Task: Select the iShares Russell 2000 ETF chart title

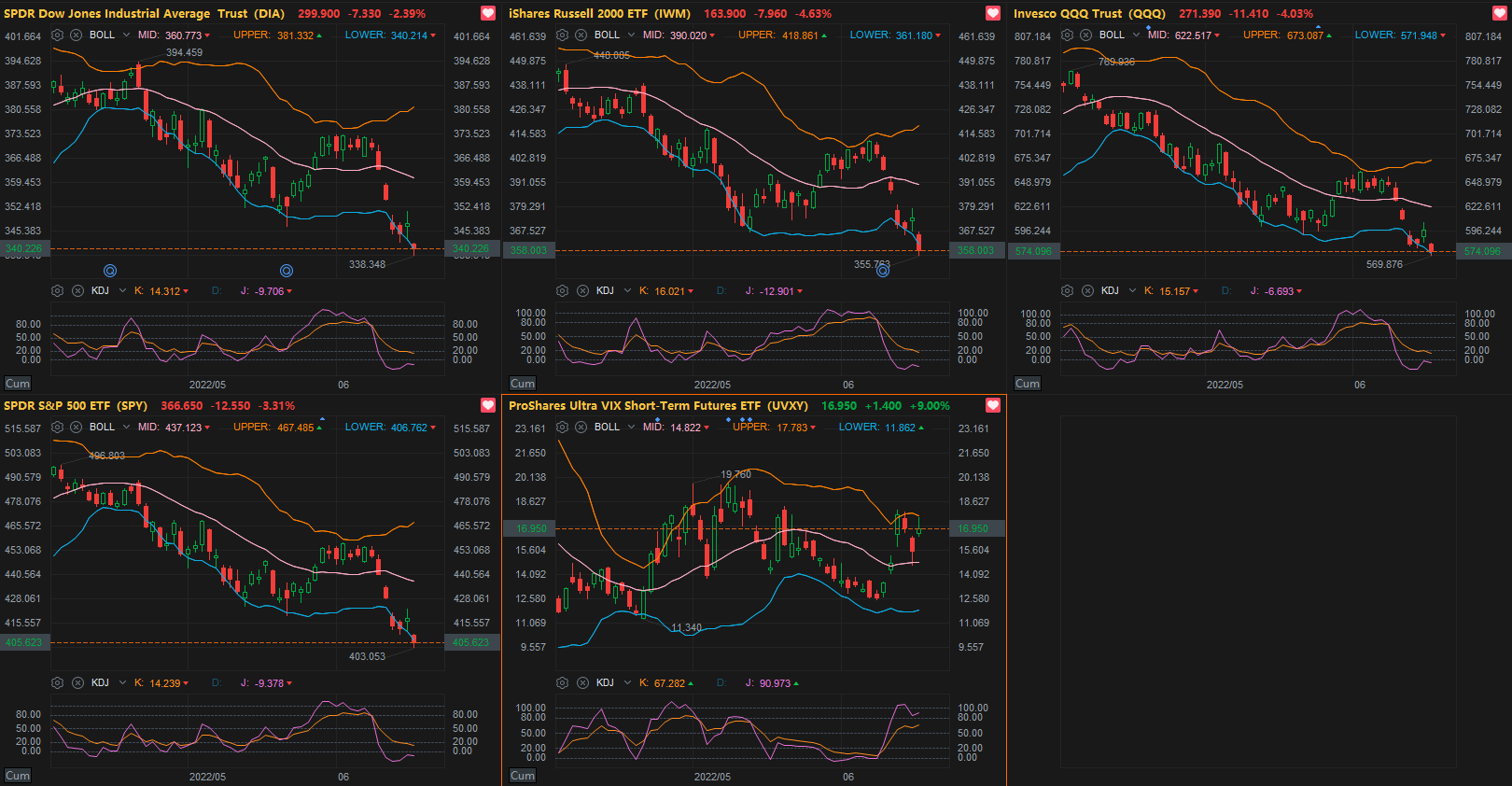Action: point(599,13)
